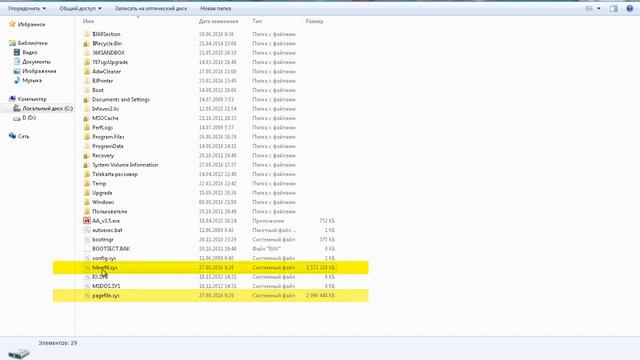Select the Upgrade folder name

coord(102,193)
